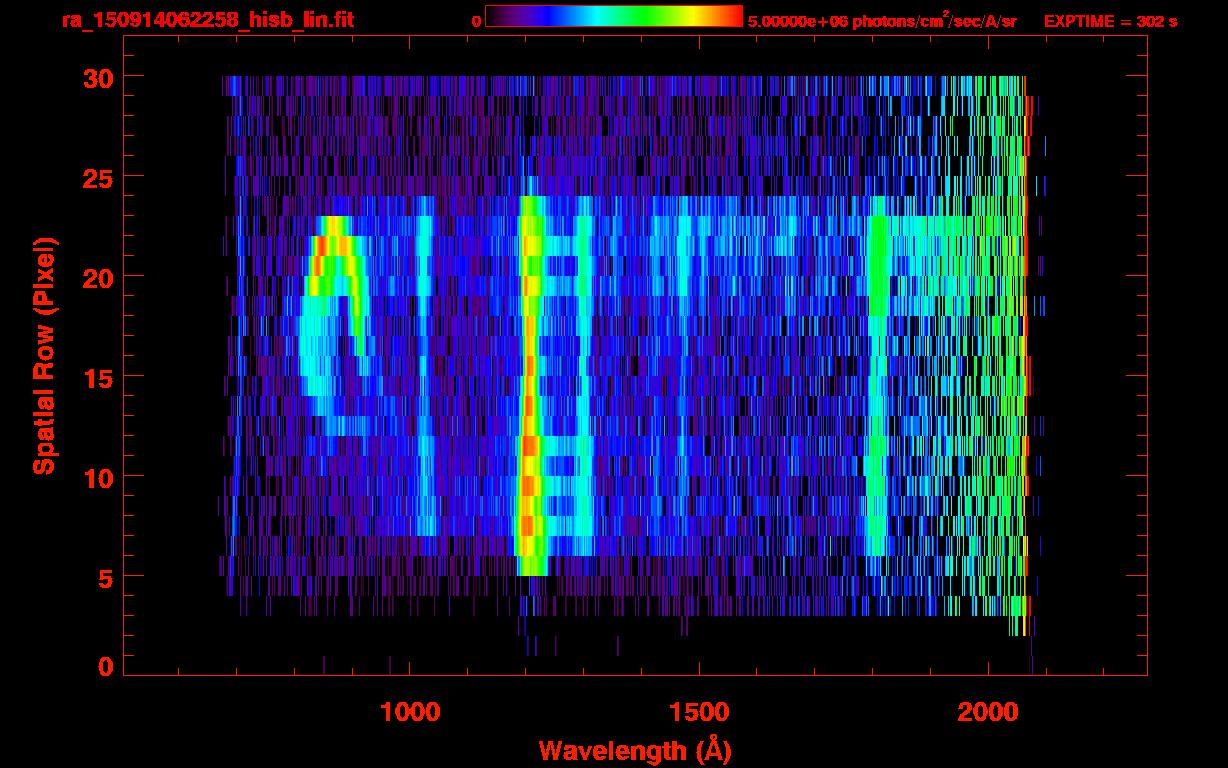Screen dimensions: 1228x768
Task: Click the file name ra_150914062258_hisb_lin.fit
Action: pos(206,20)
